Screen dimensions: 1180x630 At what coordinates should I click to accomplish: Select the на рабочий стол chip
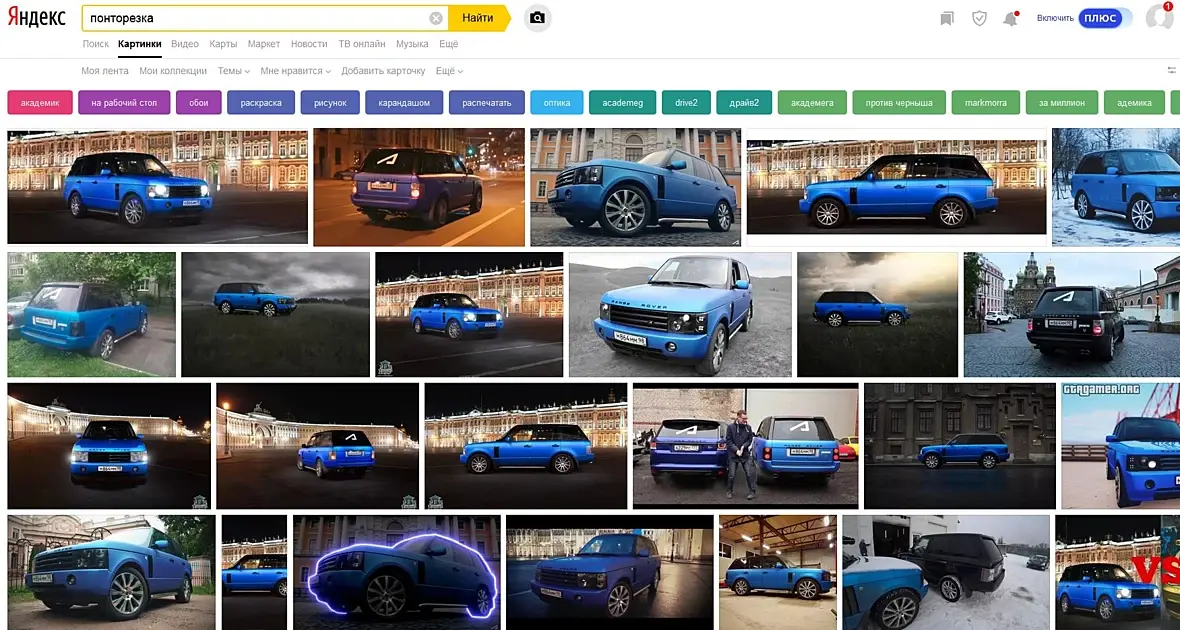coord(124,102)
